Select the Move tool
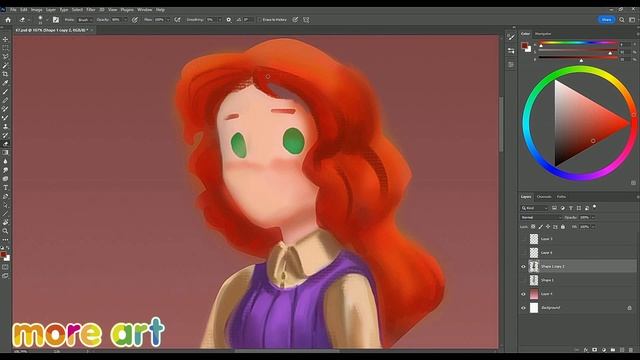This screenshot has height=360, width=640. [x=5, y=39]
